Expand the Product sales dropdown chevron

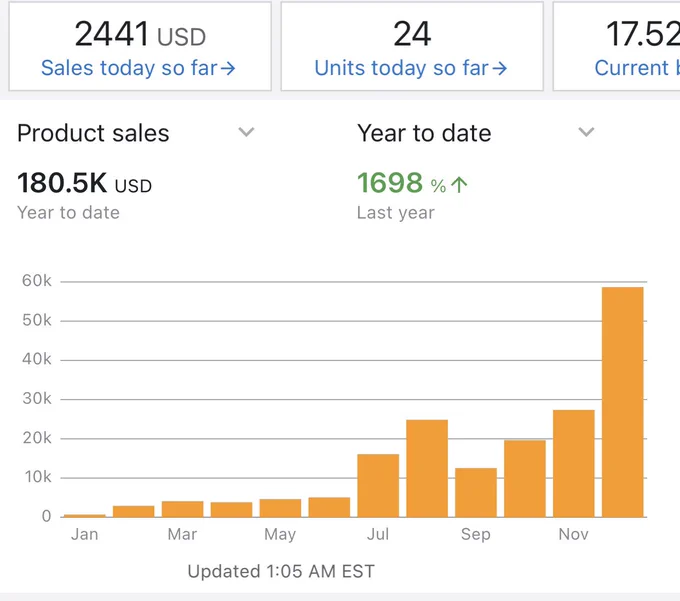(246, 132)
